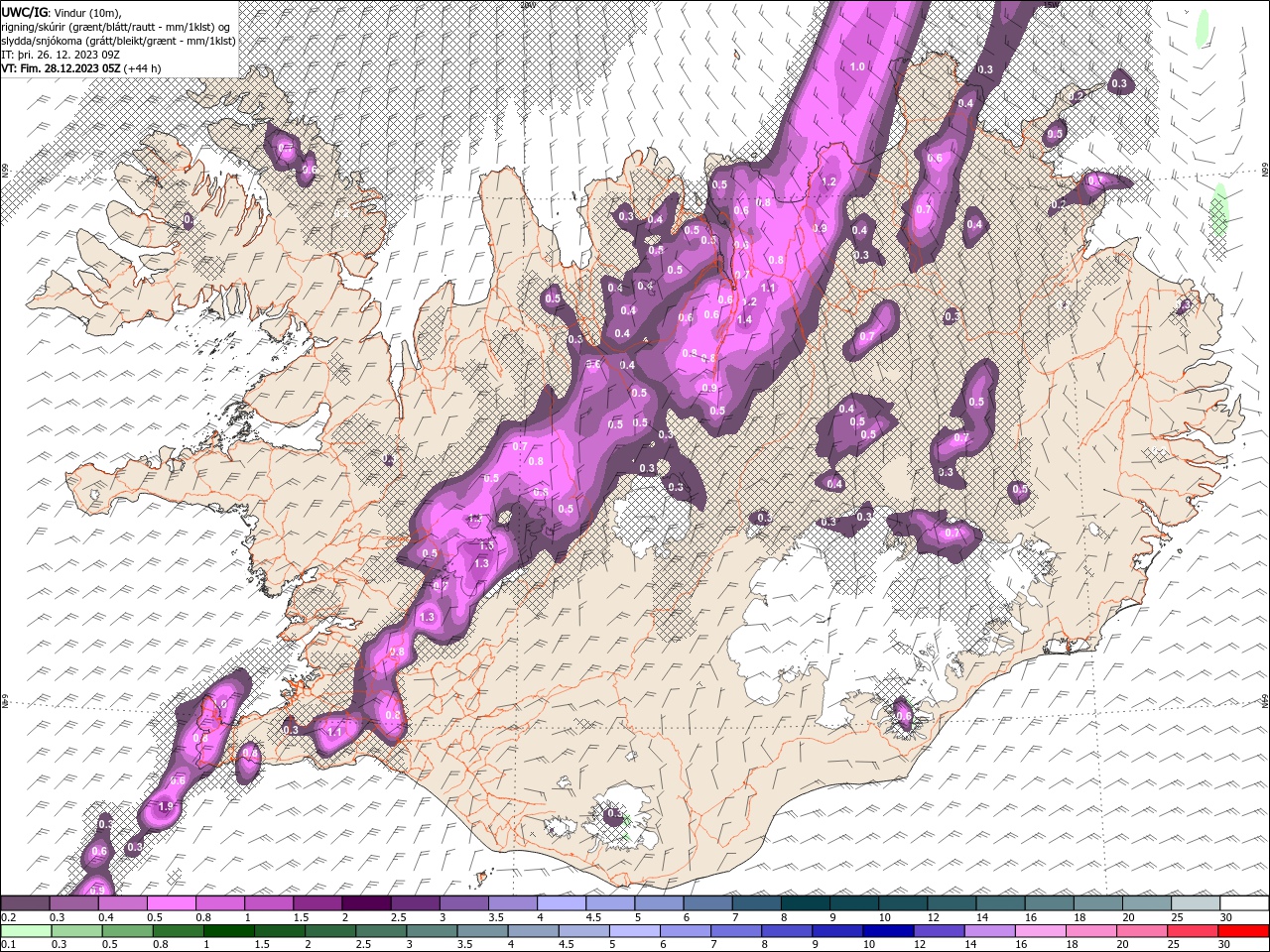The image size is (1270, 952).
Task: Select the rain scale deep blue swatch at 10
Action: coord(887,931)
